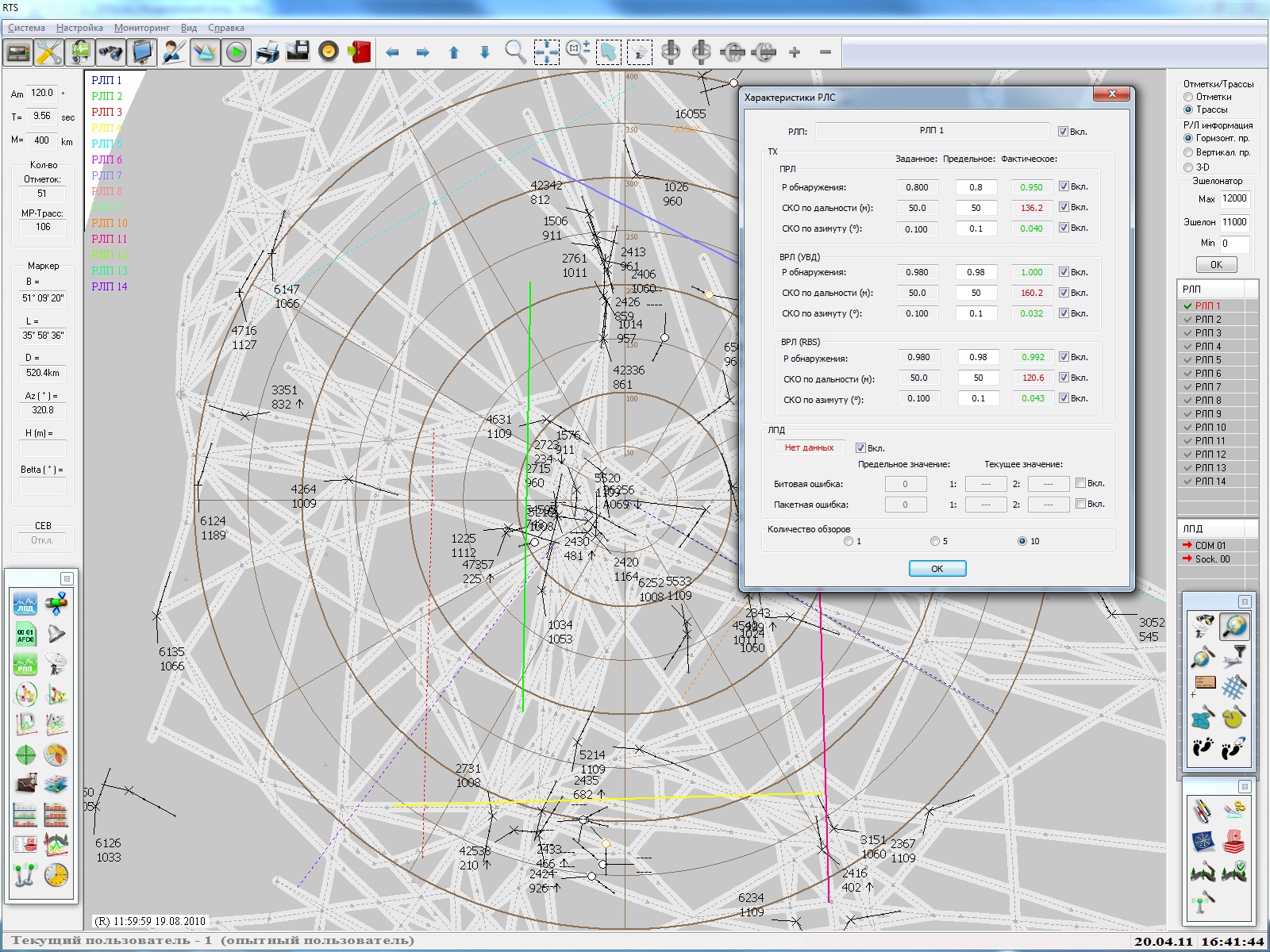Click ПРЛ Р обнаружения Заданное field 0.800
The height and width of the screenshot is (952, 1270).
917,187
